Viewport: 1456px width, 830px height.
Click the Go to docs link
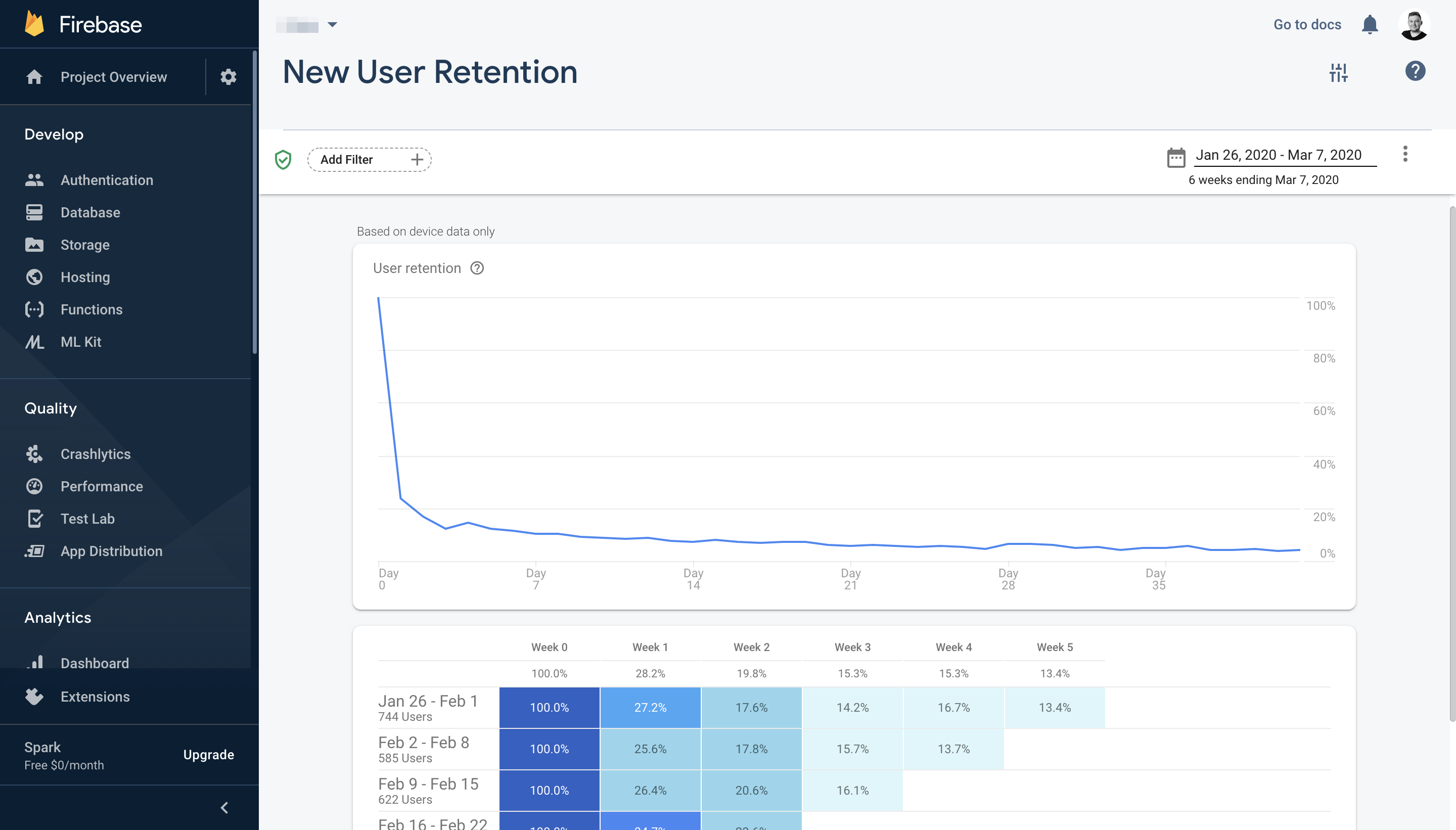point(1307,24)
